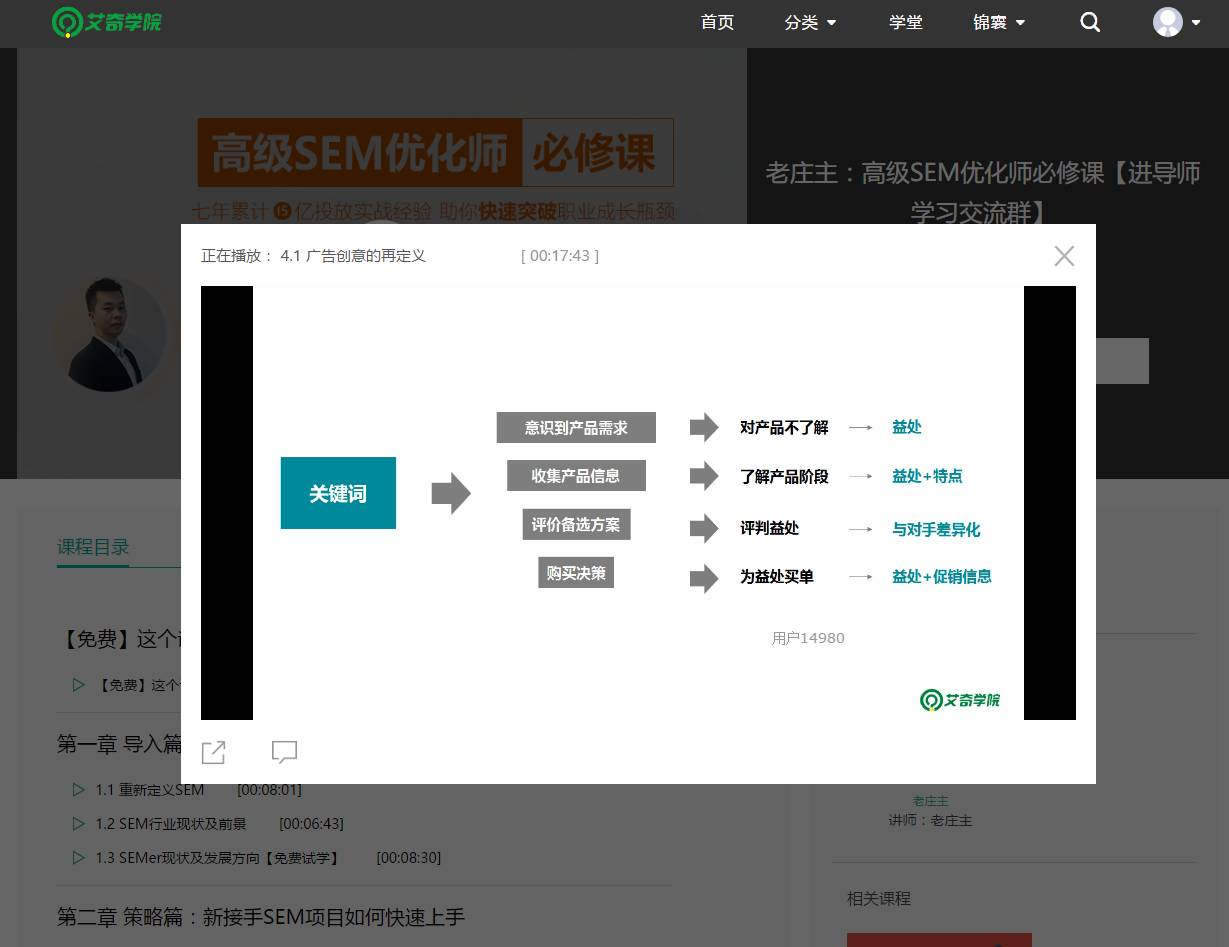The width and height of the screenshot is (1229, 947).
Task: Go to 首页 in navigation bar
Action: (717, 22)
